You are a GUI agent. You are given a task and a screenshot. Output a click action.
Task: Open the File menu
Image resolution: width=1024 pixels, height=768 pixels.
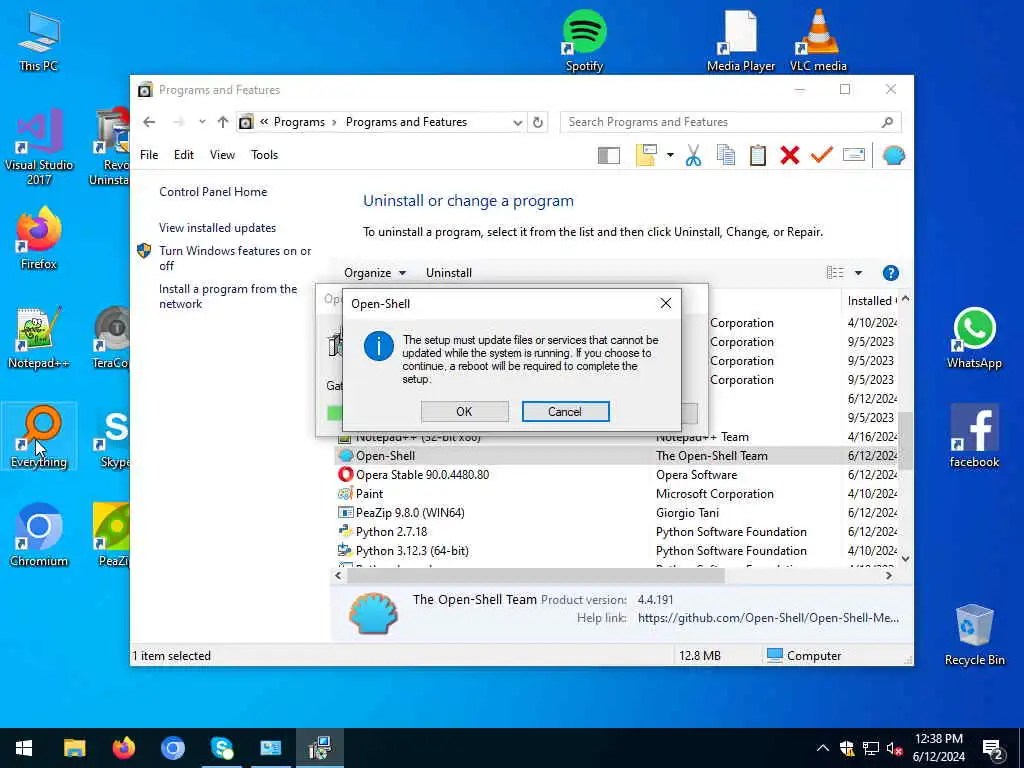(149, 155)
